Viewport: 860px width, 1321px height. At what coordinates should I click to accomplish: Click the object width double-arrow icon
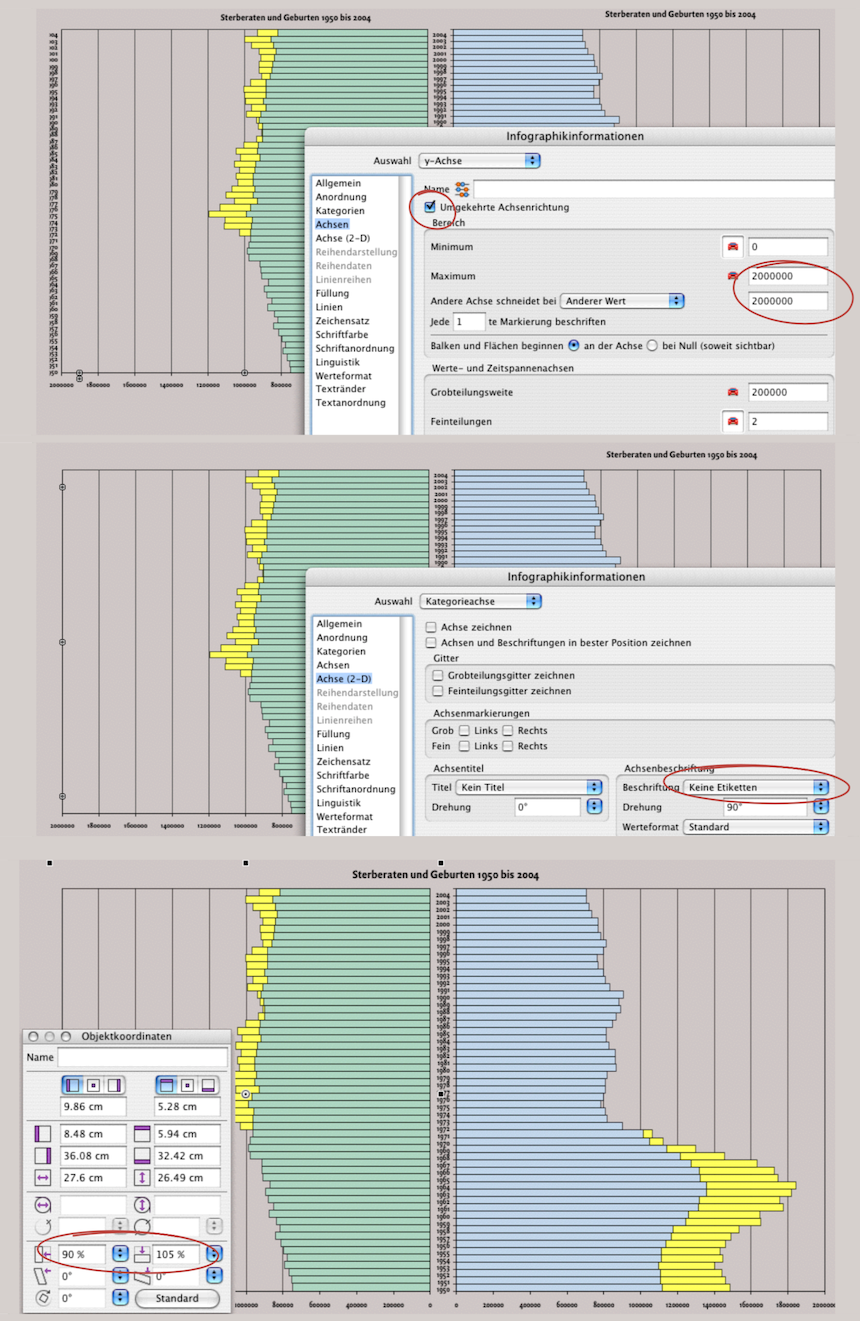click(x=42, y=1178)
